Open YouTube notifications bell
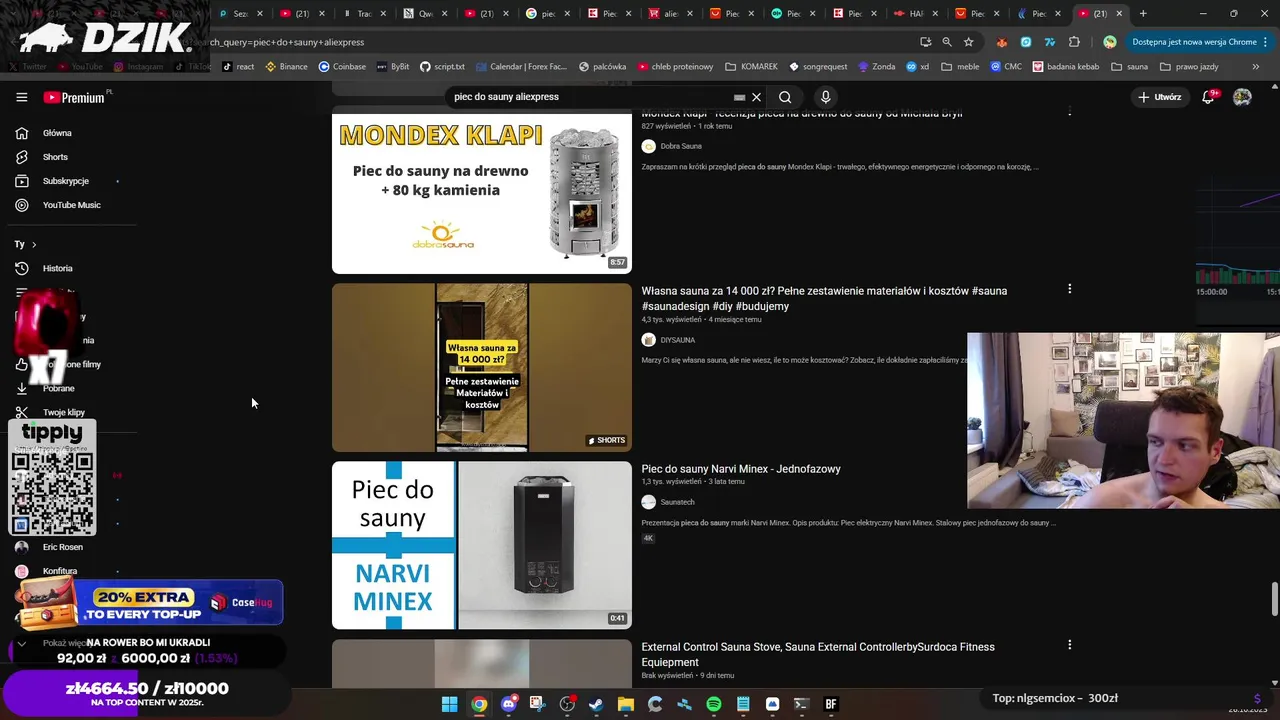Viewport: 1280px width, 720px height. click(x=1208, y=97)
